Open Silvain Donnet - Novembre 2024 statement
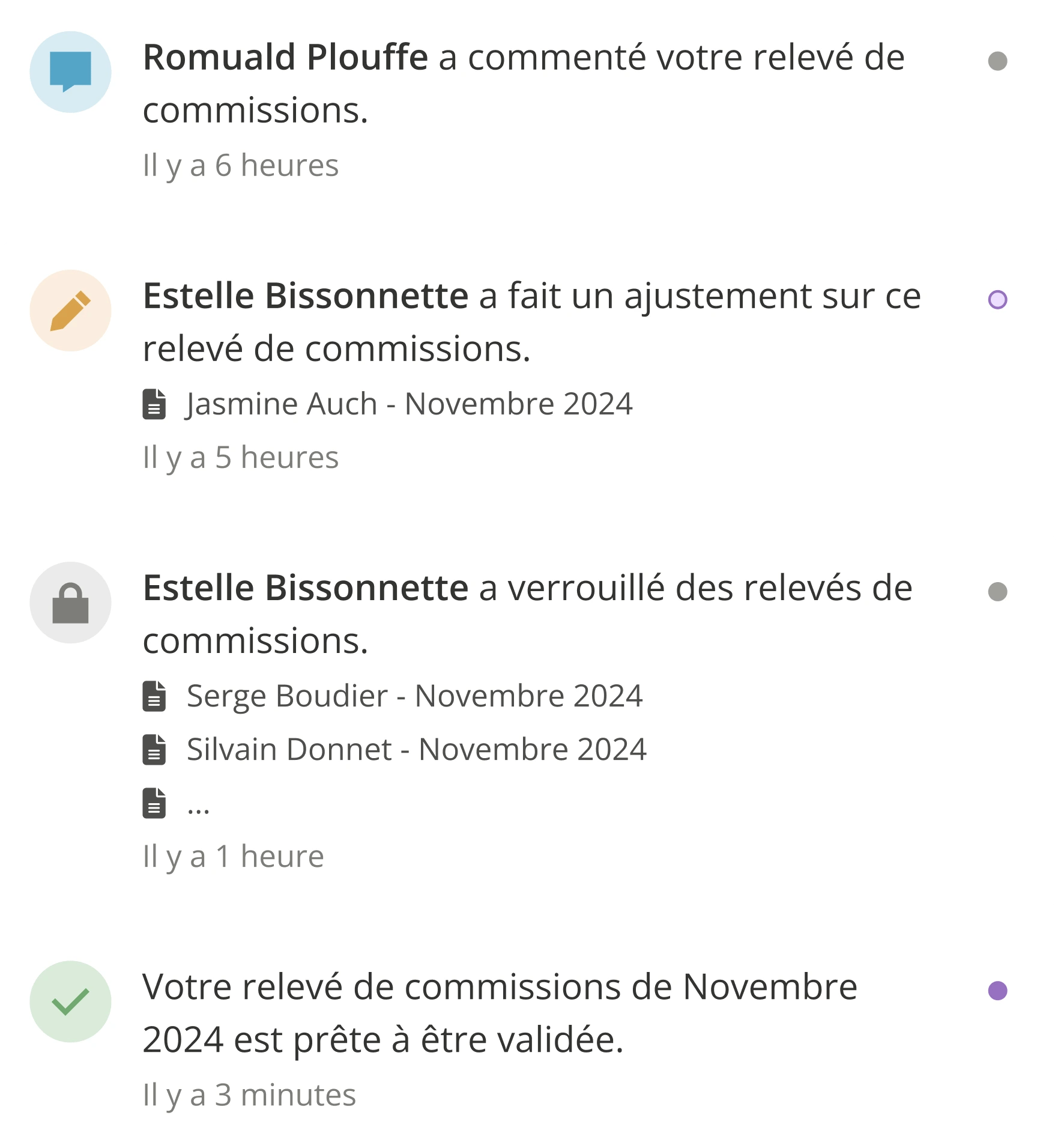The image size is (1058, 1148). (x=417, y=750)
